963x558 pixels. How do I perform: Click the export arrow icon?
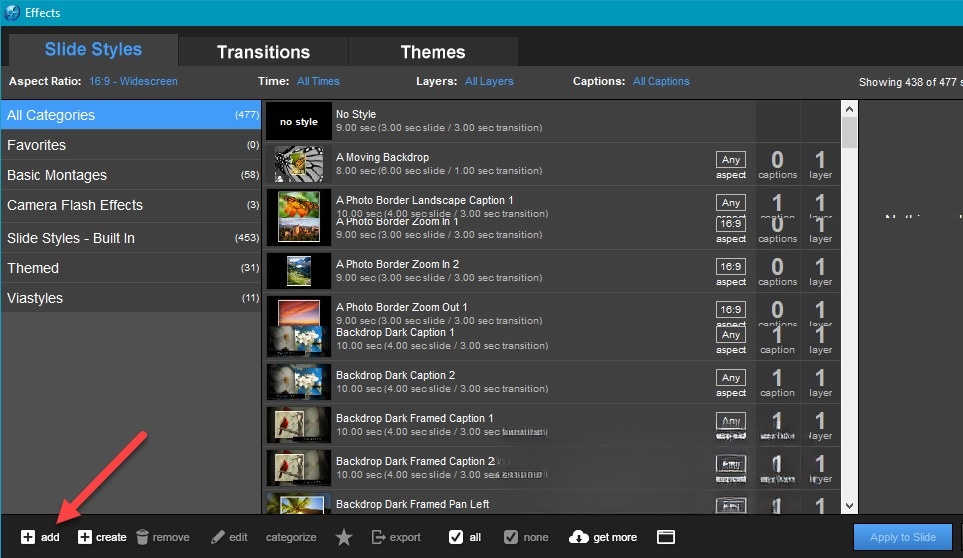coord(379,537)
